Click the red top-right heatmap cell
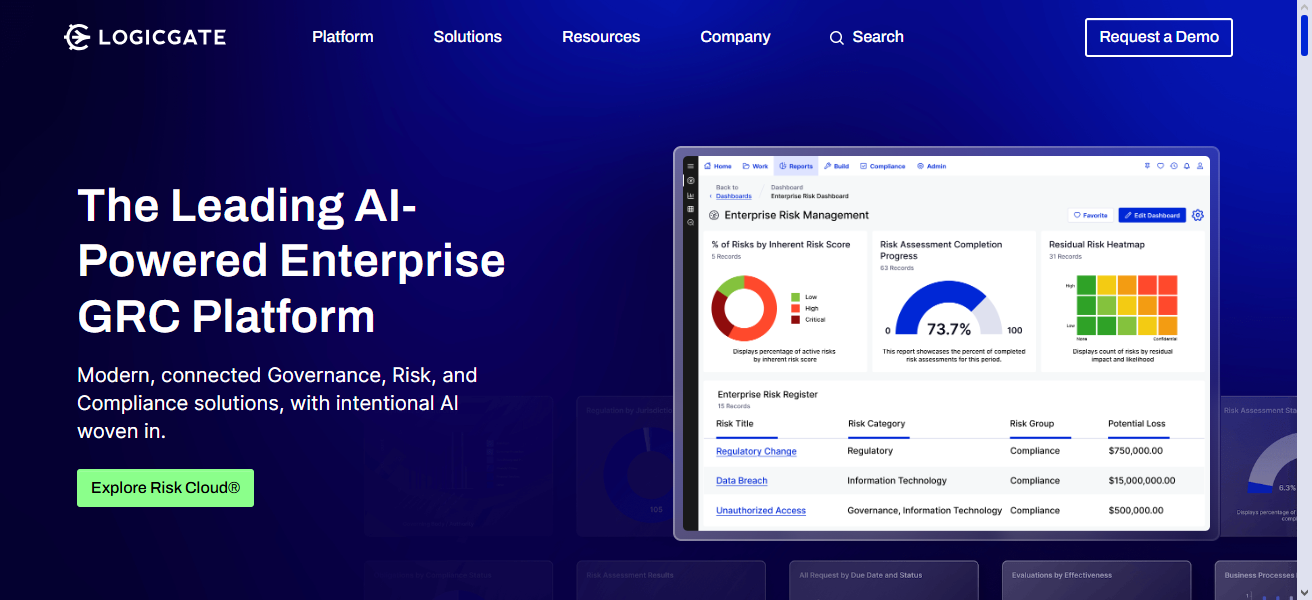 pos(1167,285)
